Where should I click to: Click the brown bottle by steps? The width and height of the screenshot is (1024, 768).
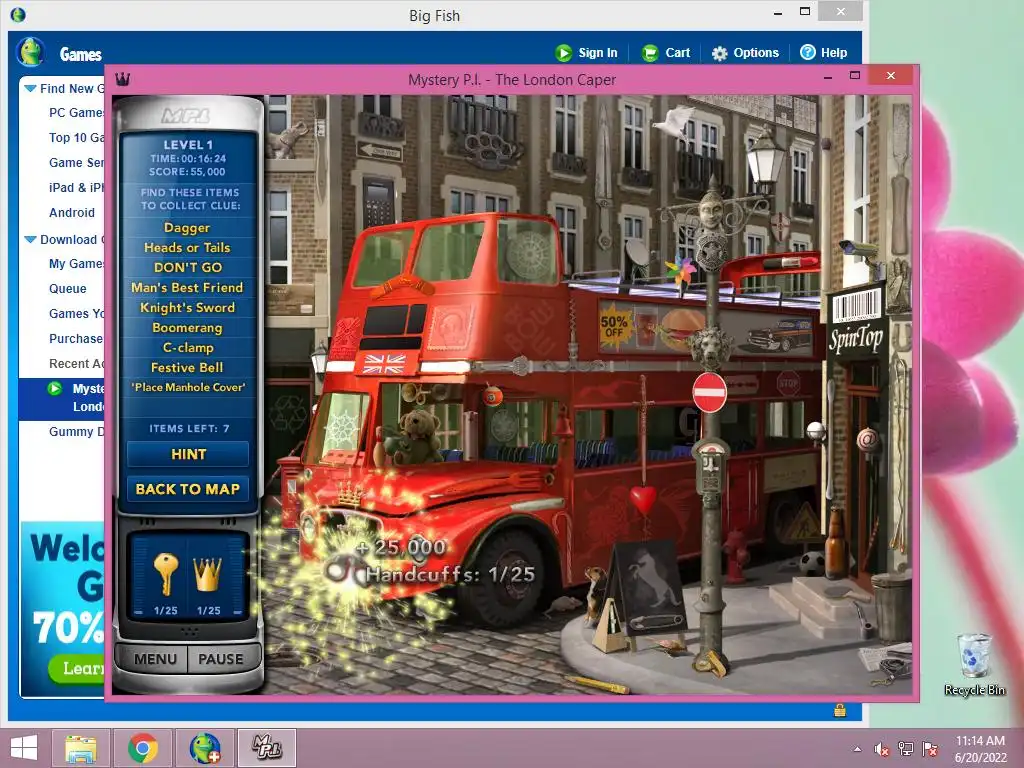coord(835,543)
